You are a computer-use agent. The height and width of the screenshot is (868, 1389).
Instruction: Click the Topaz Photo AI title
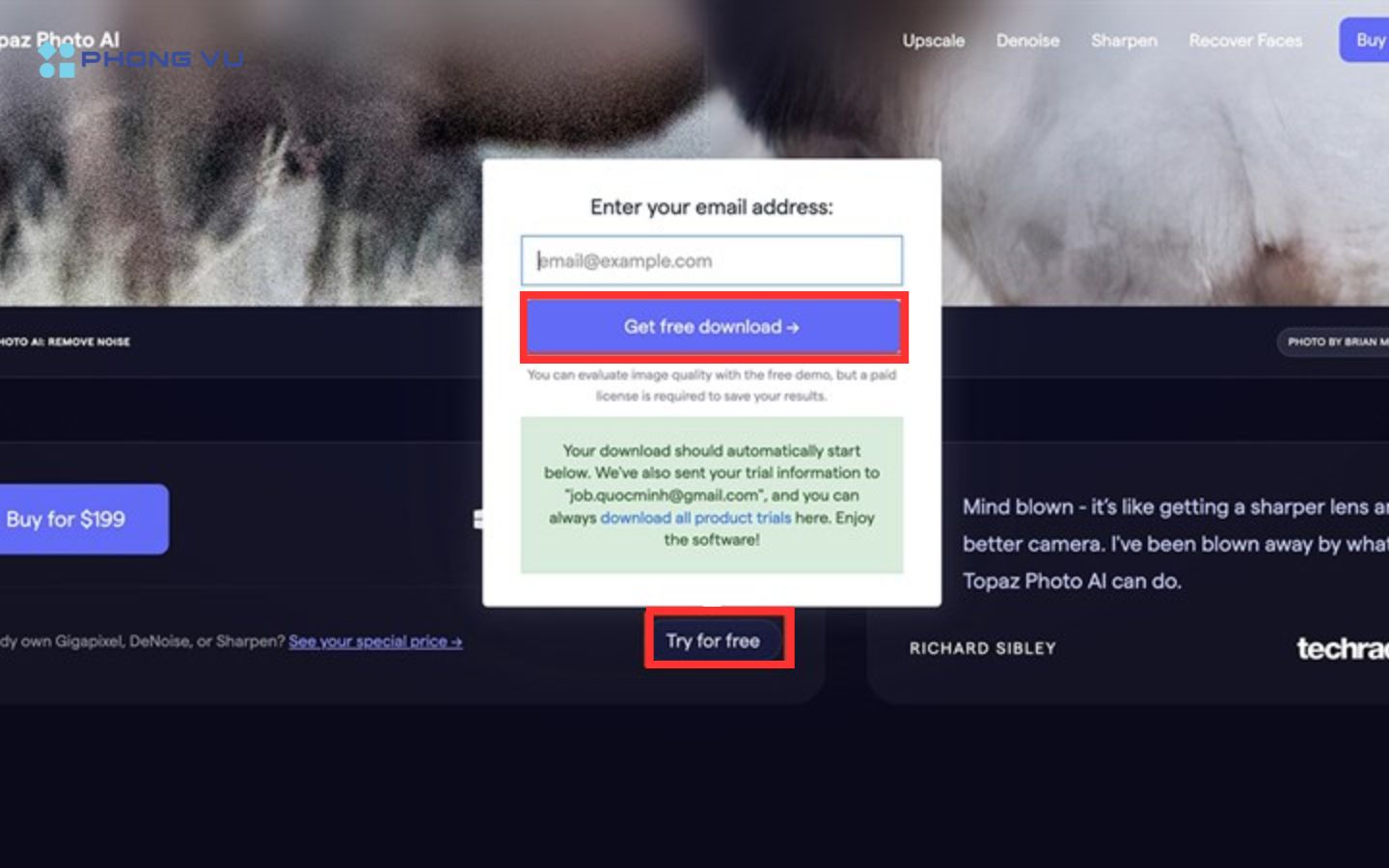59,40
